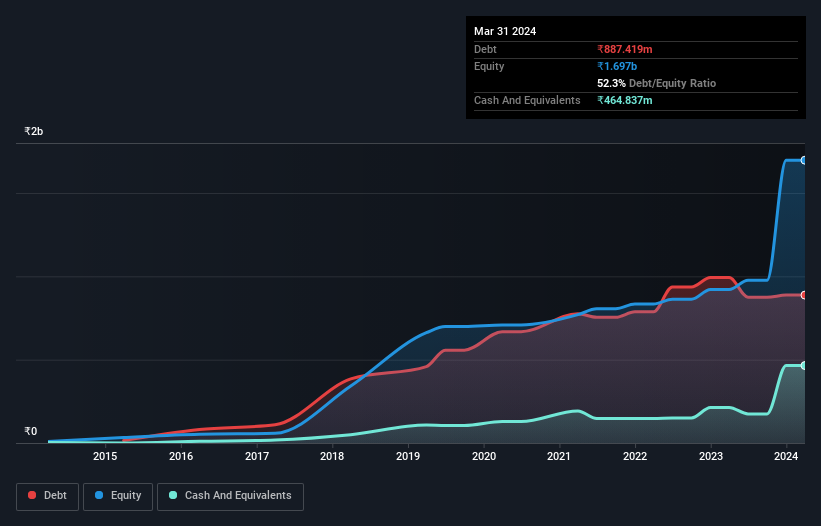Image resolution: width=821 pixels, height=526 pixels.
Task: Click the Equity label in tooltip
Action: pos(489,66)
